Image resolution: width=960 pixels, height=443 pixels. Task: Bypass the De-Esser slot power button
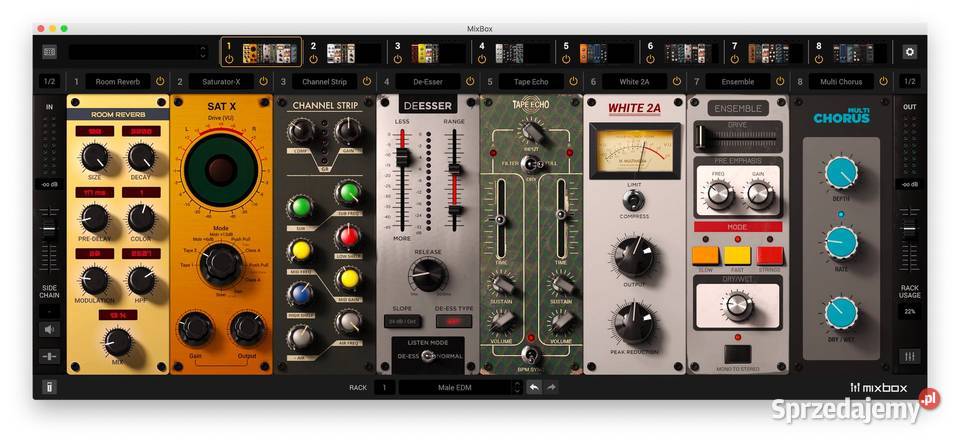470,81
